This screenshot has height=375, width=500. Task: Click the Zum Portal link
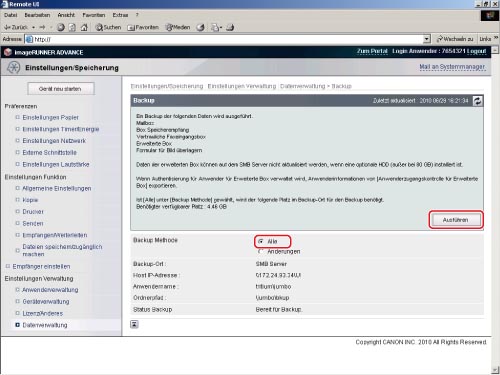[x=372, y=51]
